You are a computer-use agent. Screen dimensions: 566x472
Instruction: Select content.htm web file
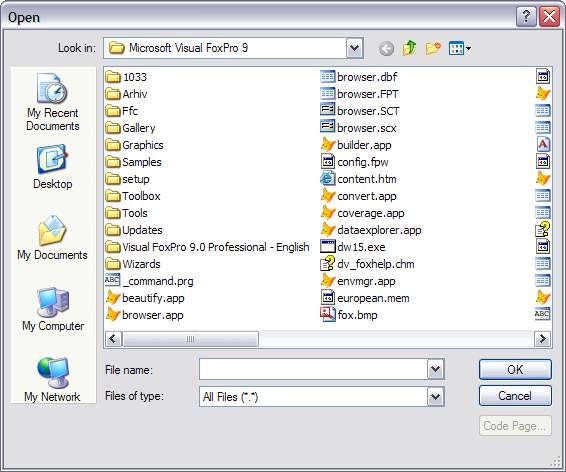click(x=358, y=179)
